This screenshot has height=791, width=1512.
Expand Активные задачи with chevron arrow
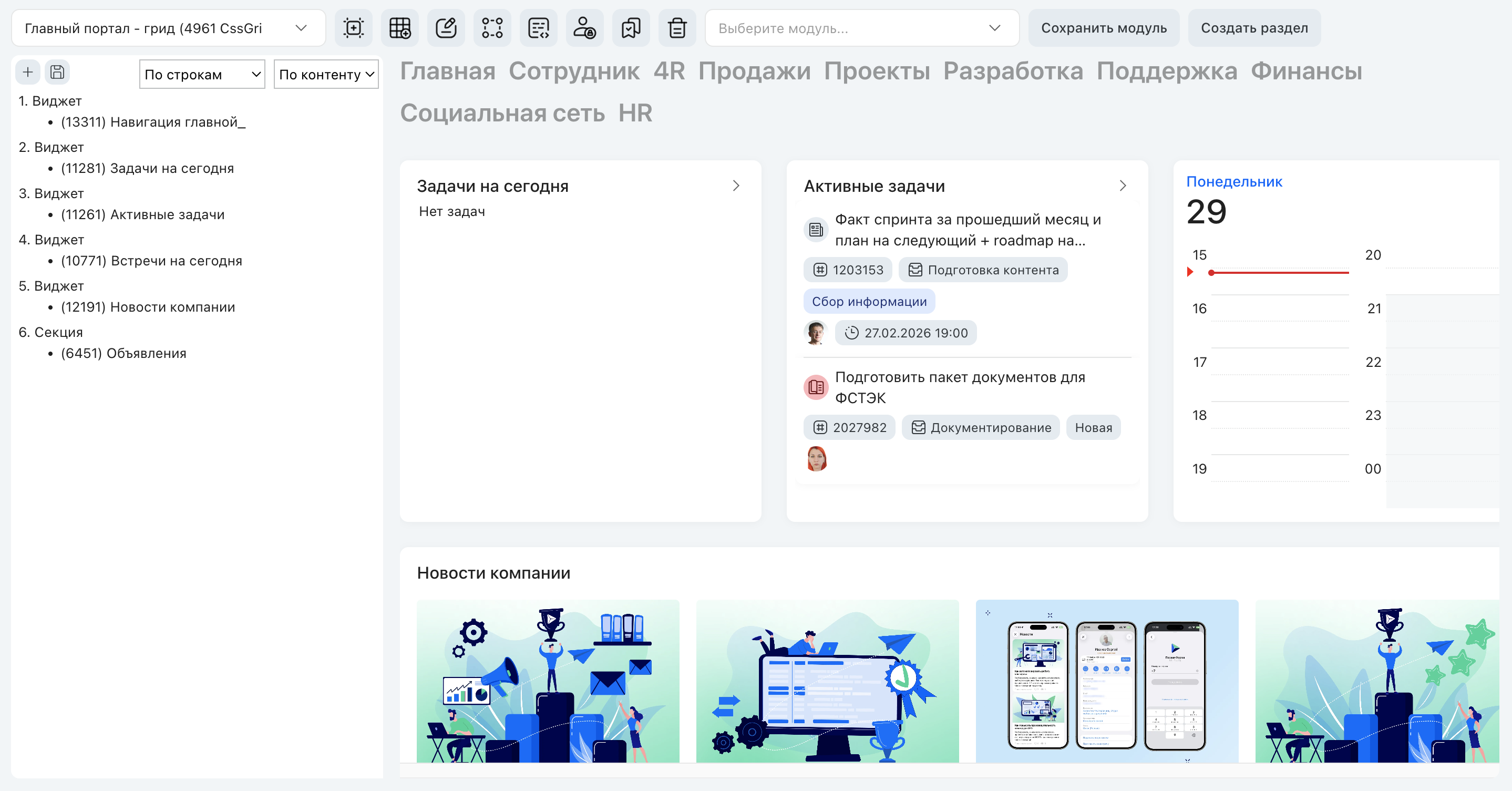tap(1123, 186)
